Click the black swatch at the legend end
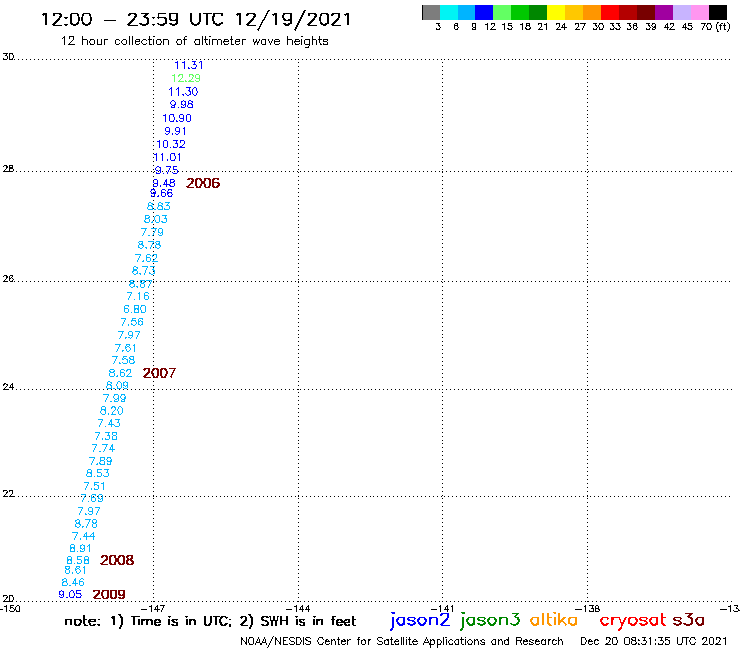Image resolution: width=740 pixels, height=650 pixels. coord(718,12)
